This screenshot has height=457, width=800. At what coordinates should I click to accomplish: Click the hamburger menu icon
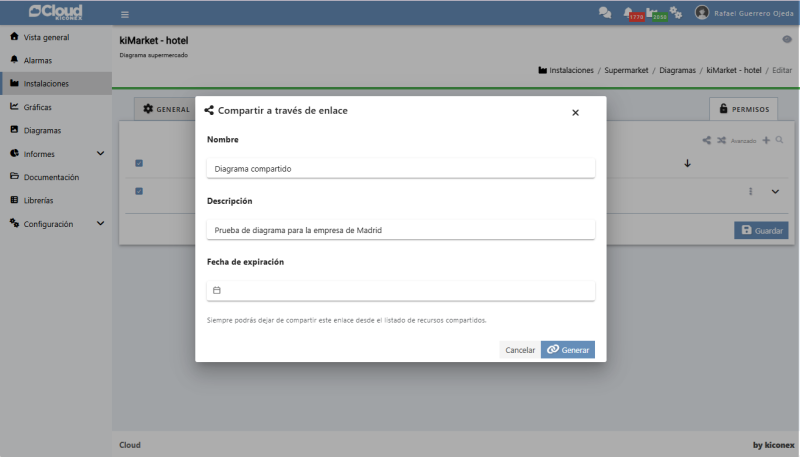125,14
